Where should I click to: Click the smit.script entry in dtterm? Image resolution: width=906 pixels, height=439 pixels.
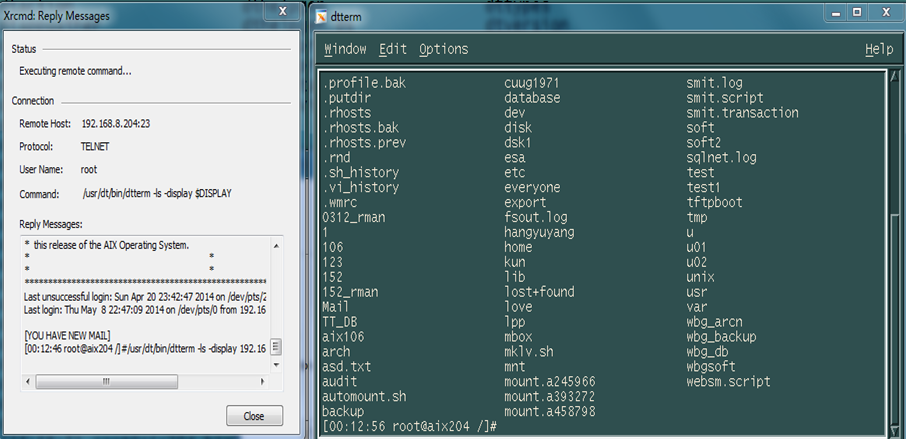725,98
